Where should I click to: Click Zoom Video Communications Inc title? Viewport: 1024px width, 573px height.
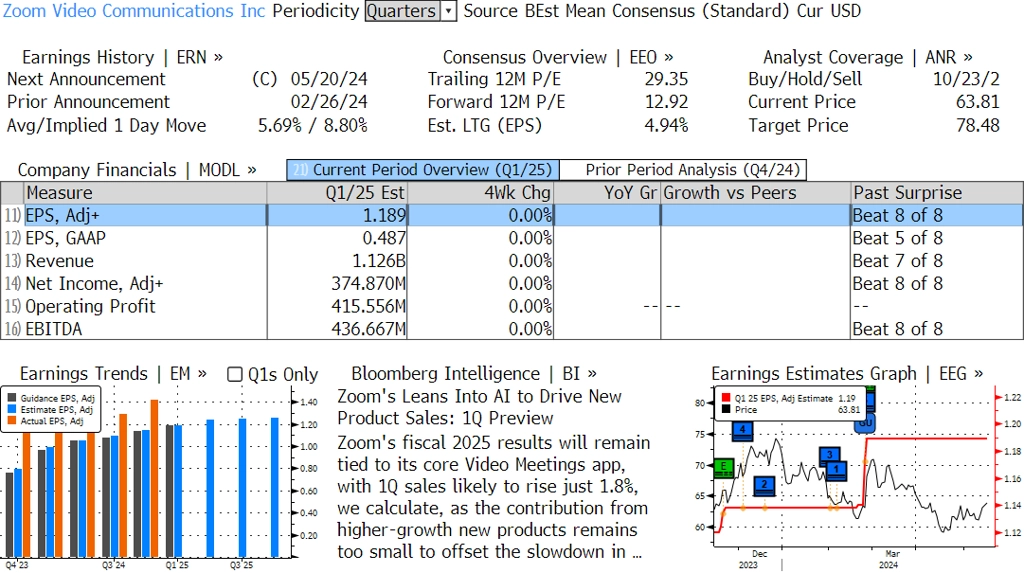pyautogui.click(x=134, y=11)
